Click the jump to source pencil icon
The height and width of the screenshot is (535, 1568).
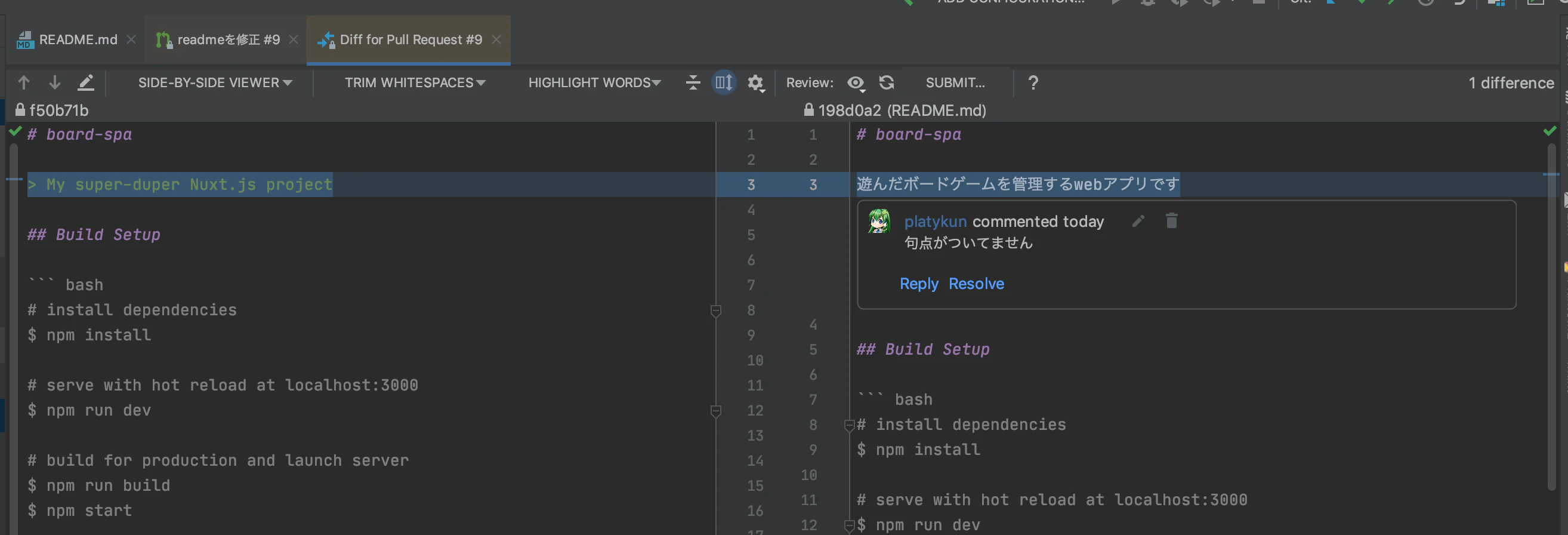[86, 82]
